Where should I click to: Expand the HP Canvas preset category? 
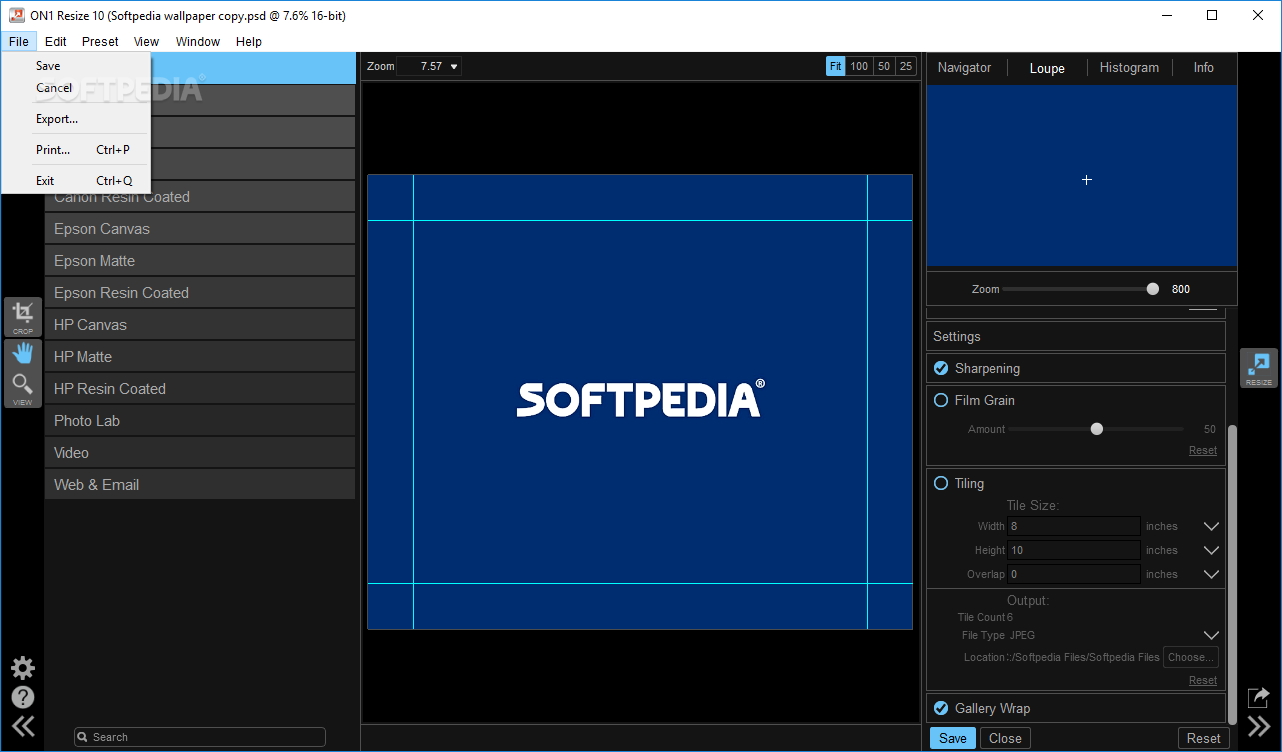coord(200,325)
